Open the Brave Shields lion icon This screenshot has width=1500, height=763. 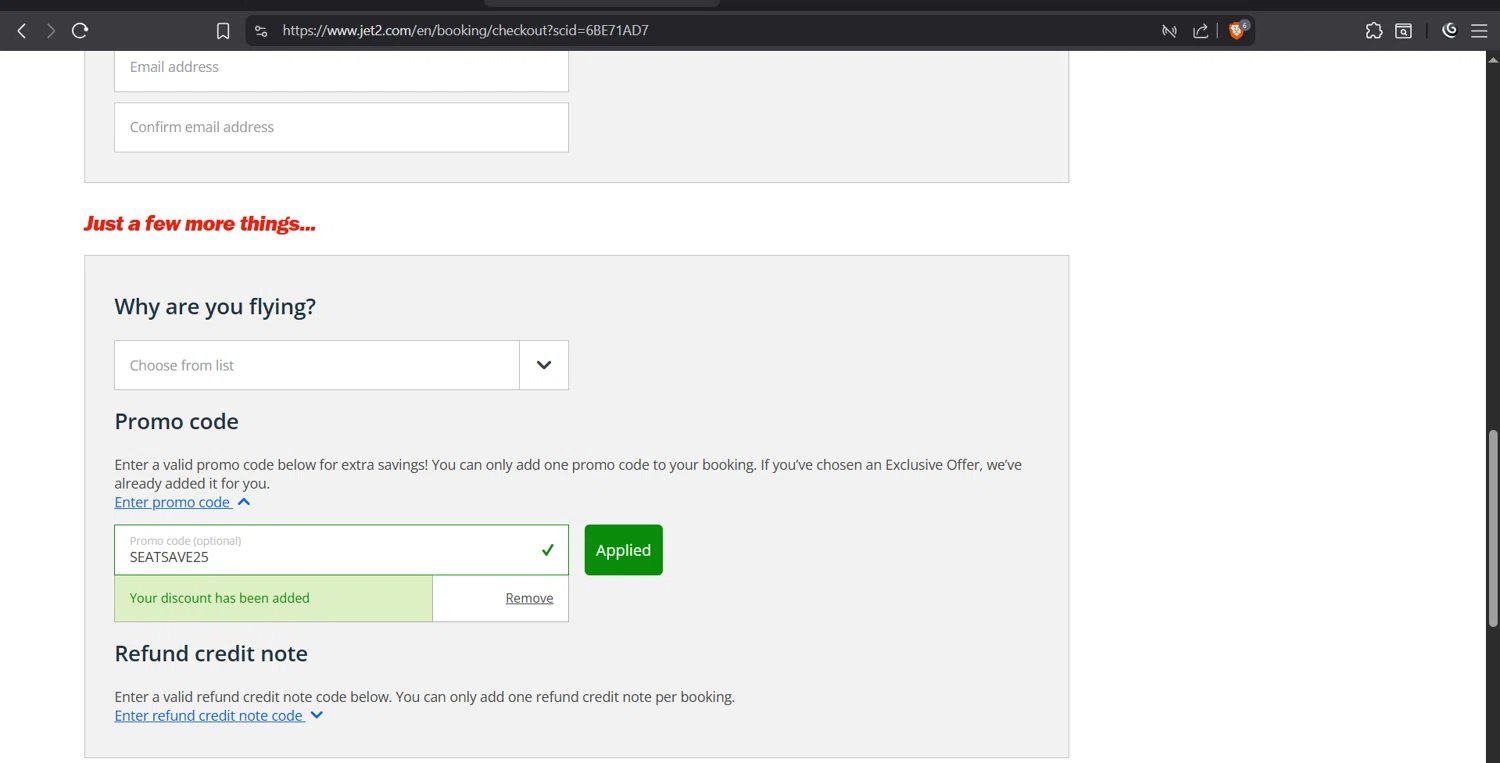coord(1237,31)
